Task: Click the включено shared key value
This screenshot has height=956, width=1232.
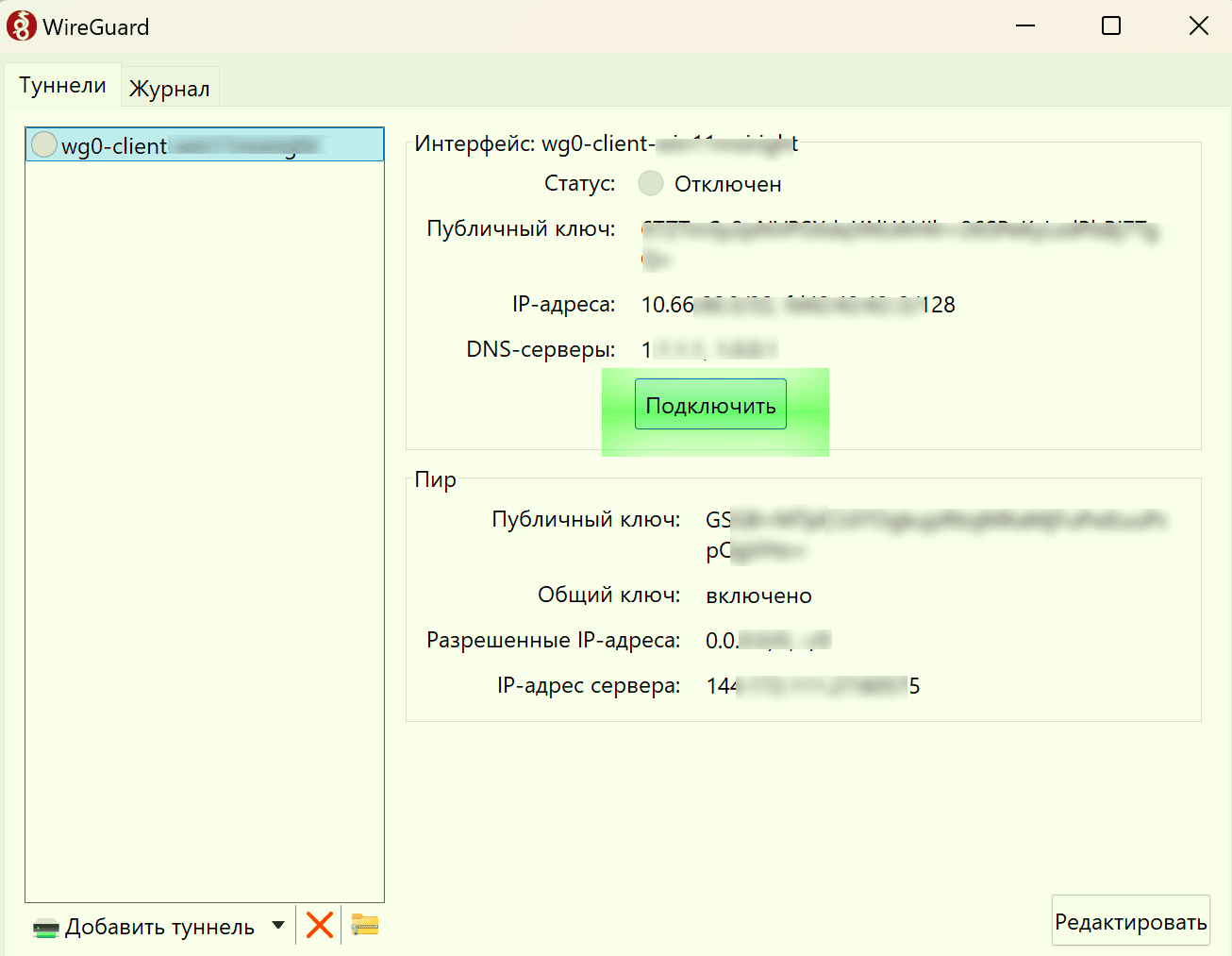Action: 758,595
